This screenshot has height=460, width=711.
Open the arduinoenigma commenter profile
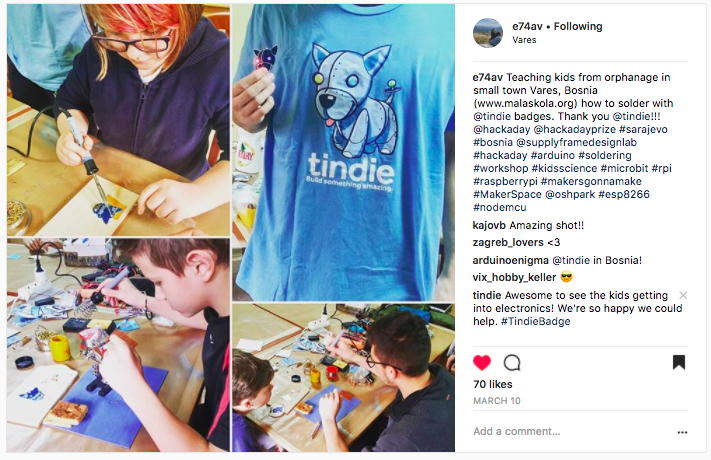[511, 260]
